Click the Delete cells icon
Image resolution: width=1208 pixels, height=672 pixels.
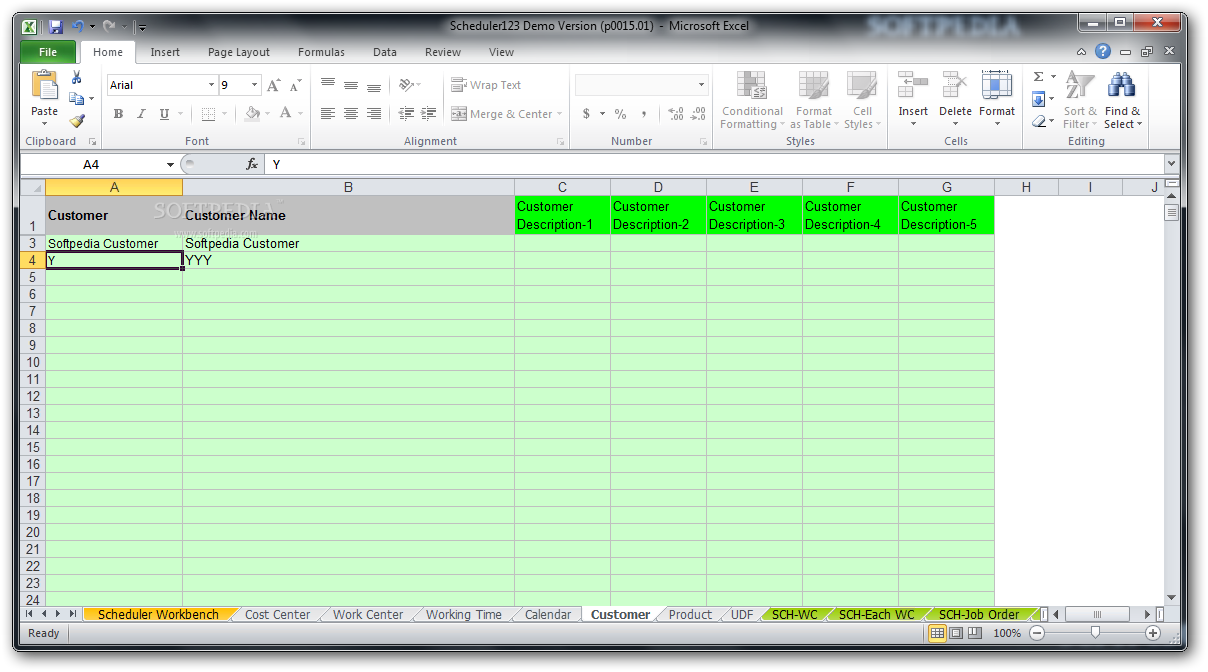[x=955, y=86]
